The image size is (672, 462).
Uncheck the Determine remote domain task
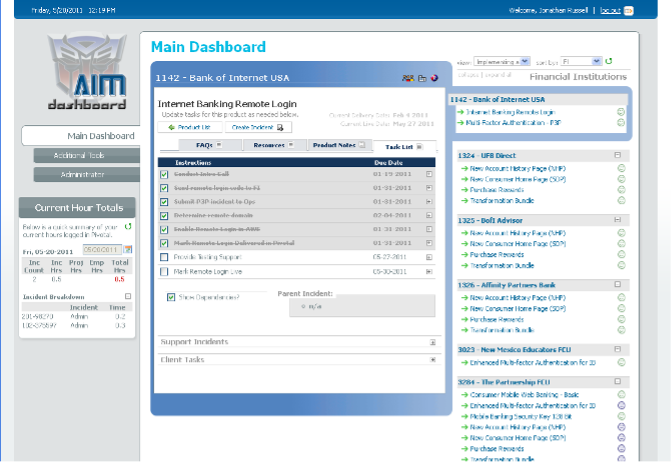(x=164, y=216)
